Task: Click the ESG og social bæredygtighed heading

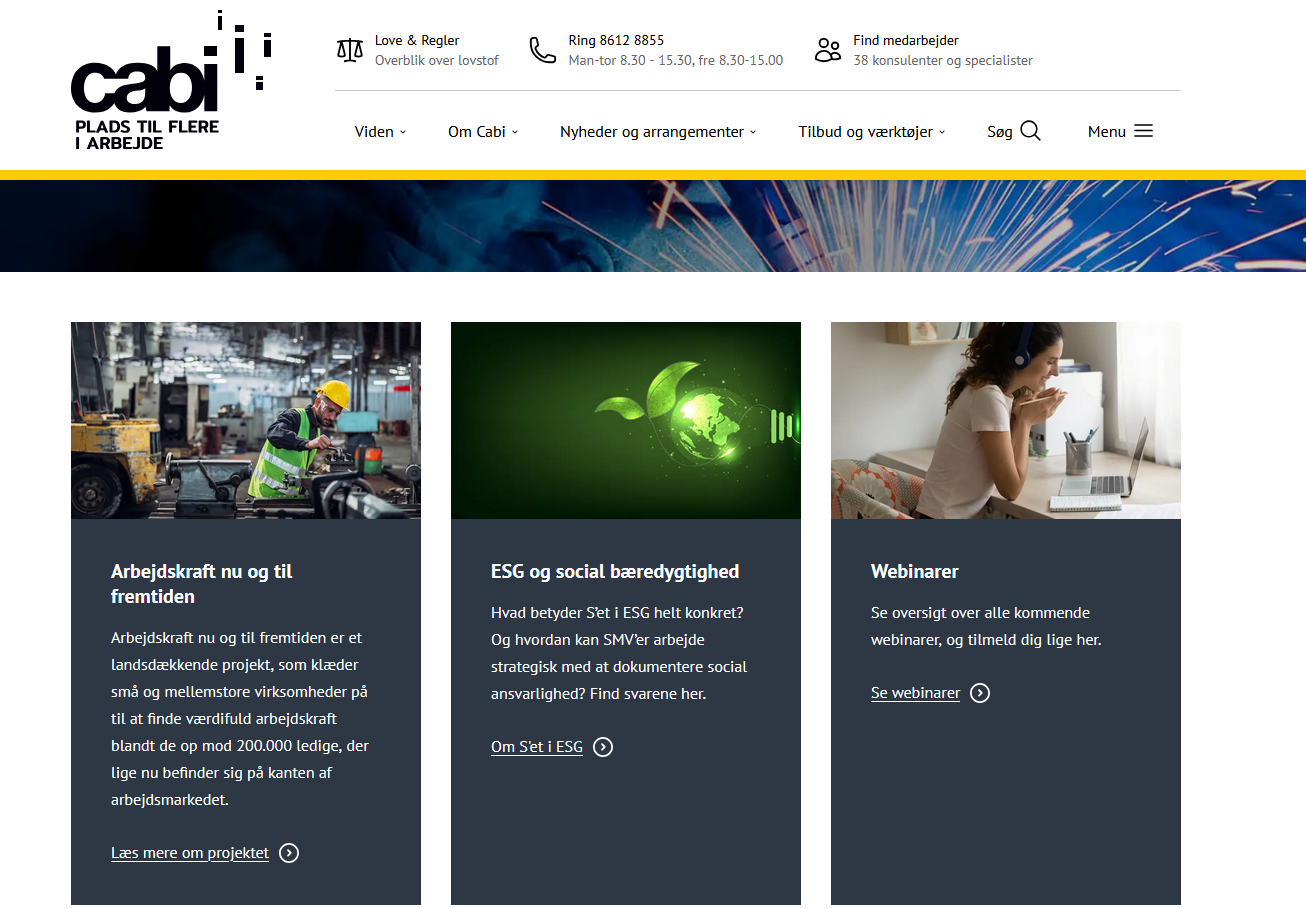Action: click(x=615, y=572)
